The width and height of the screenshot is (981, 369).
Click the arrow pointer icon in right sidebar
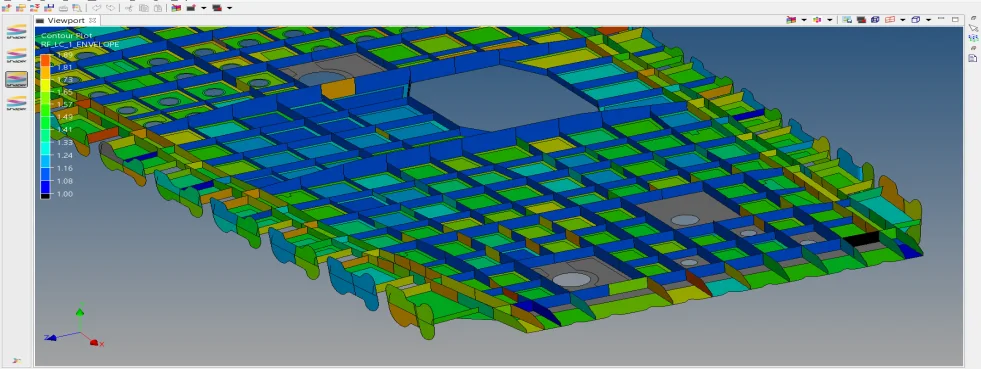(973, 28)
